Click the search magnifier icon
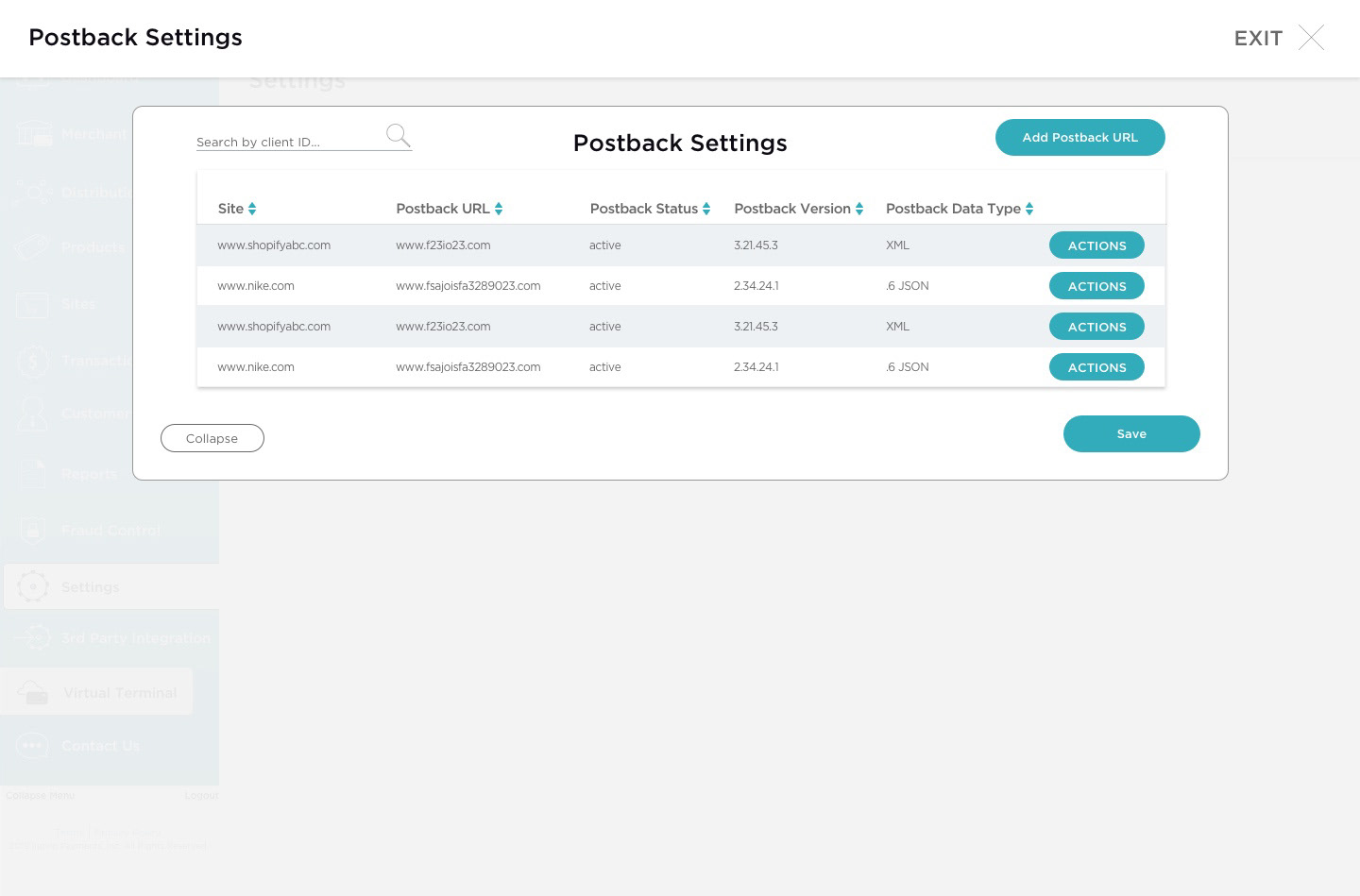The image size is (1360, 896). pyautogui.click(x=399, y=136)
